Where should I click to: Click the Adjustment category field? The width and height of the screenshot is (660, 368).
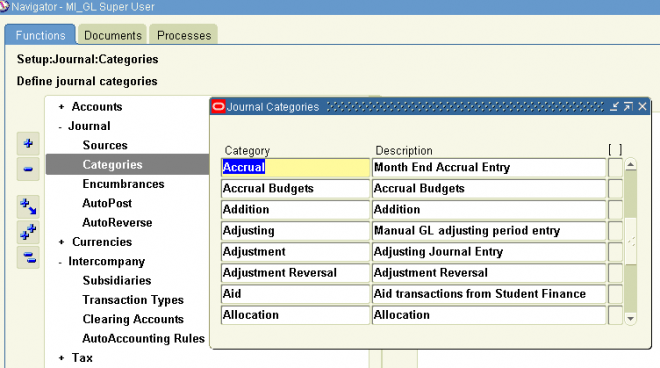pos(295,252)
